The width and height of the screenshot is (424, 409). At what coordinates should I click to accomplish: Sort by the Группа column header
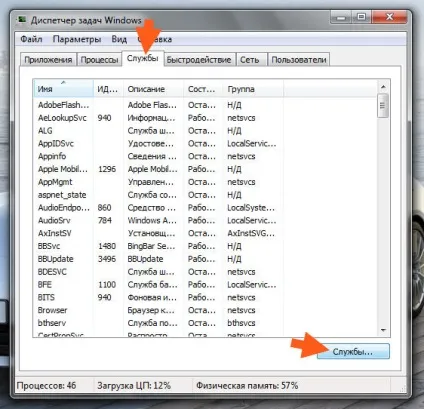[x=253, y=89]
